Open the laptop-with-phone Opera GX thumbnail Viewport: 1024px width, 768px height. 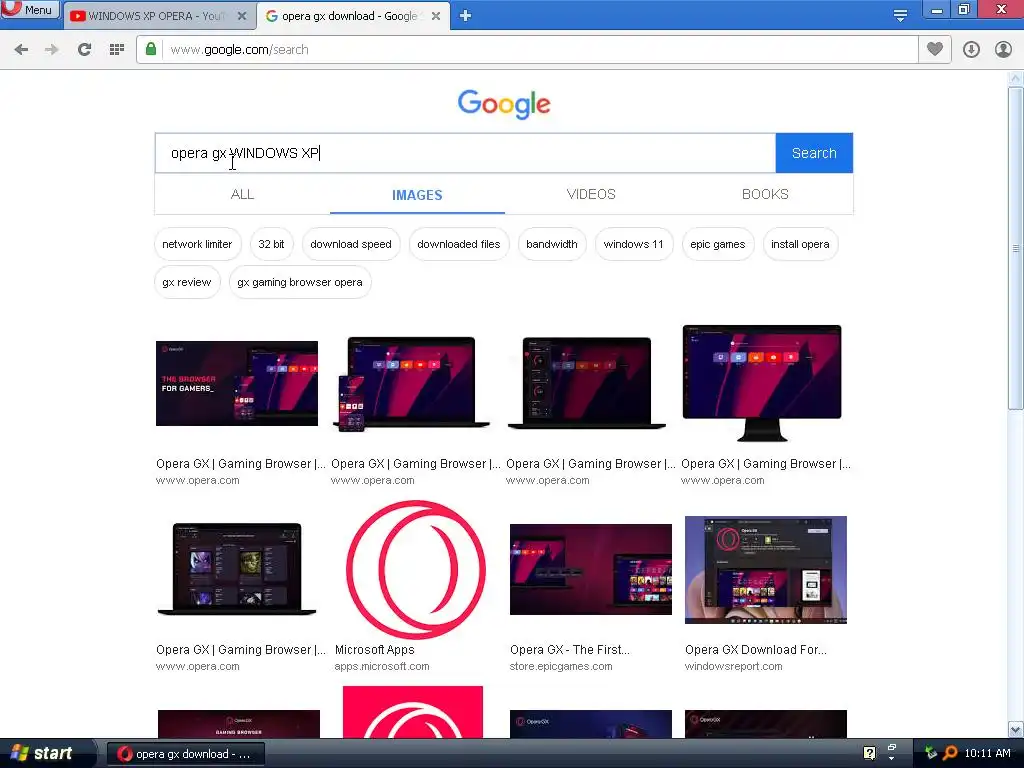tap(411, 384)
